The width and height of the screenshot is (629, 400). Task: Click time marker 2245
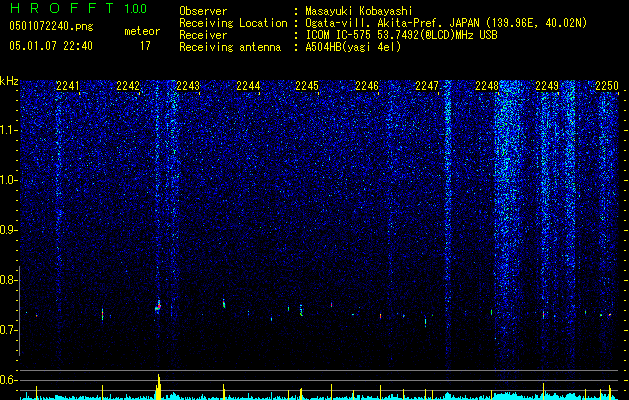(307, 86)
